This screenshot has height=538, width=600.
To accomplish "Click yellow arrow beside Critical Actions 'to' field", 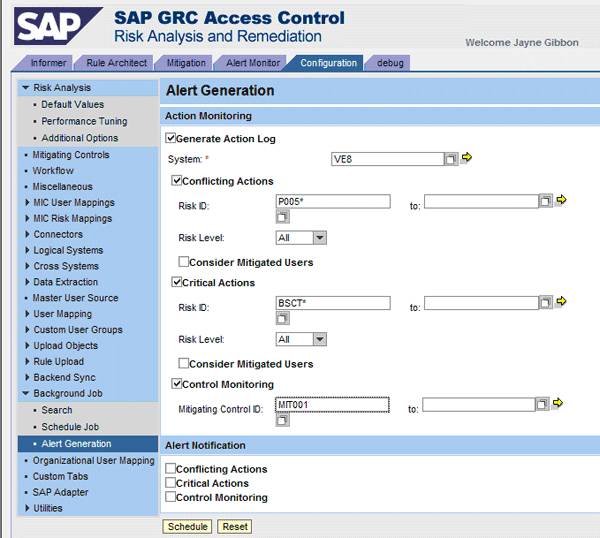I will [x=561, y=301].
